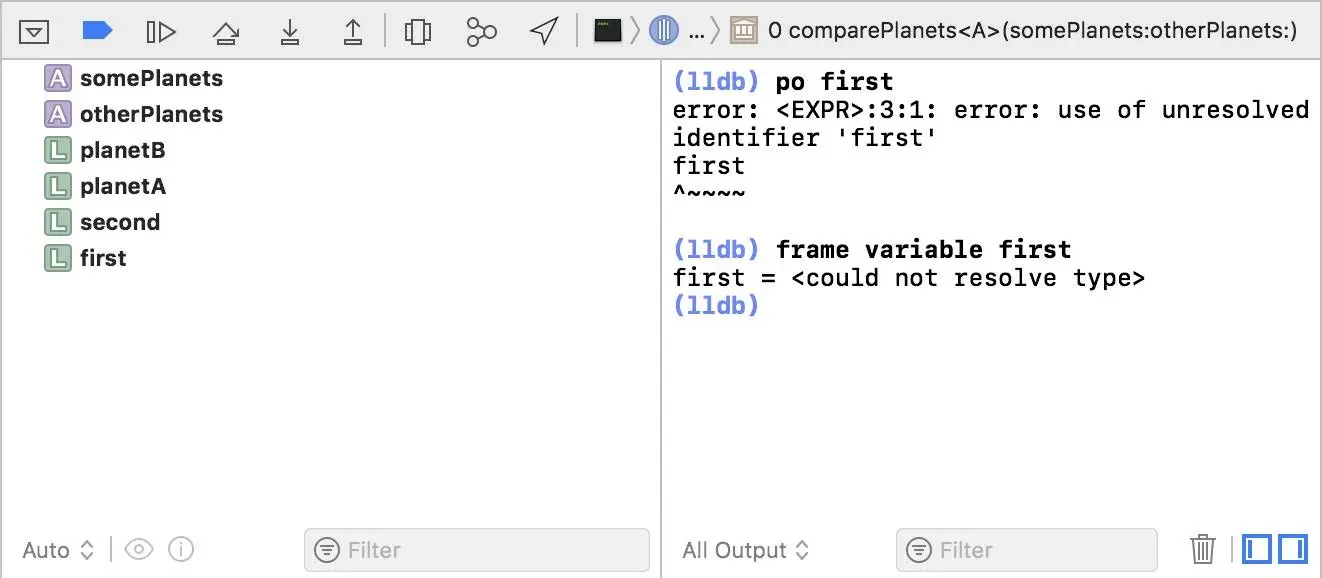Select the process icon in jump bar
The height and width of the screenshot is (578, 1322).
(608, 31)
